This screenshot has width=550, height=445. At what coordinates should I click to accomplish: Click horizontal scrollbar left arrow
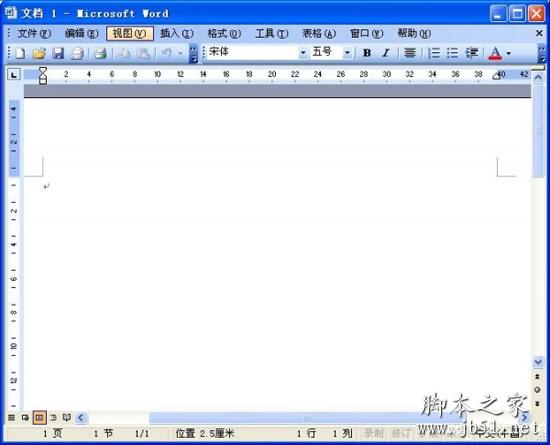click(x=81, y=418)
